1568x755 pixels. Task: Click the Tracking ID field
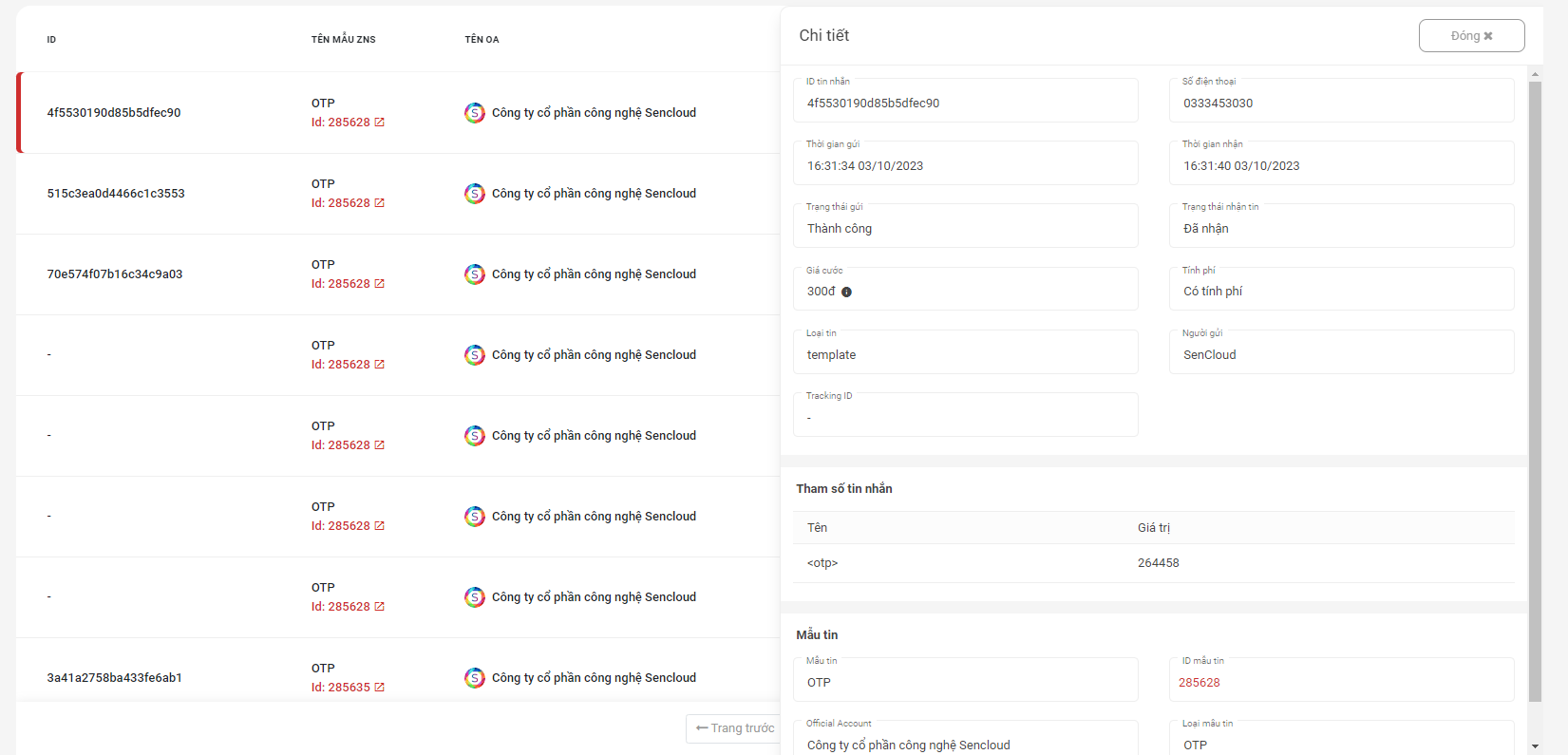coord(965,417)
